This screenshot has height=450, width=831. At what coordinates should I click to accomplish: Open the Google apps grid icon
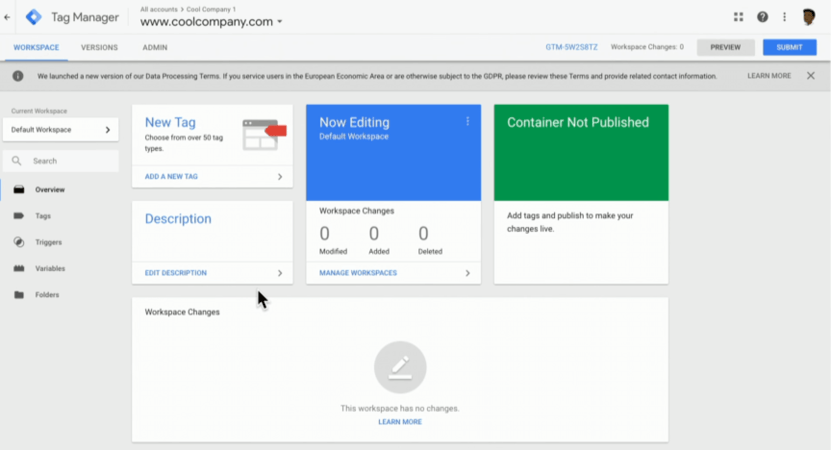[x=738, y=17]
